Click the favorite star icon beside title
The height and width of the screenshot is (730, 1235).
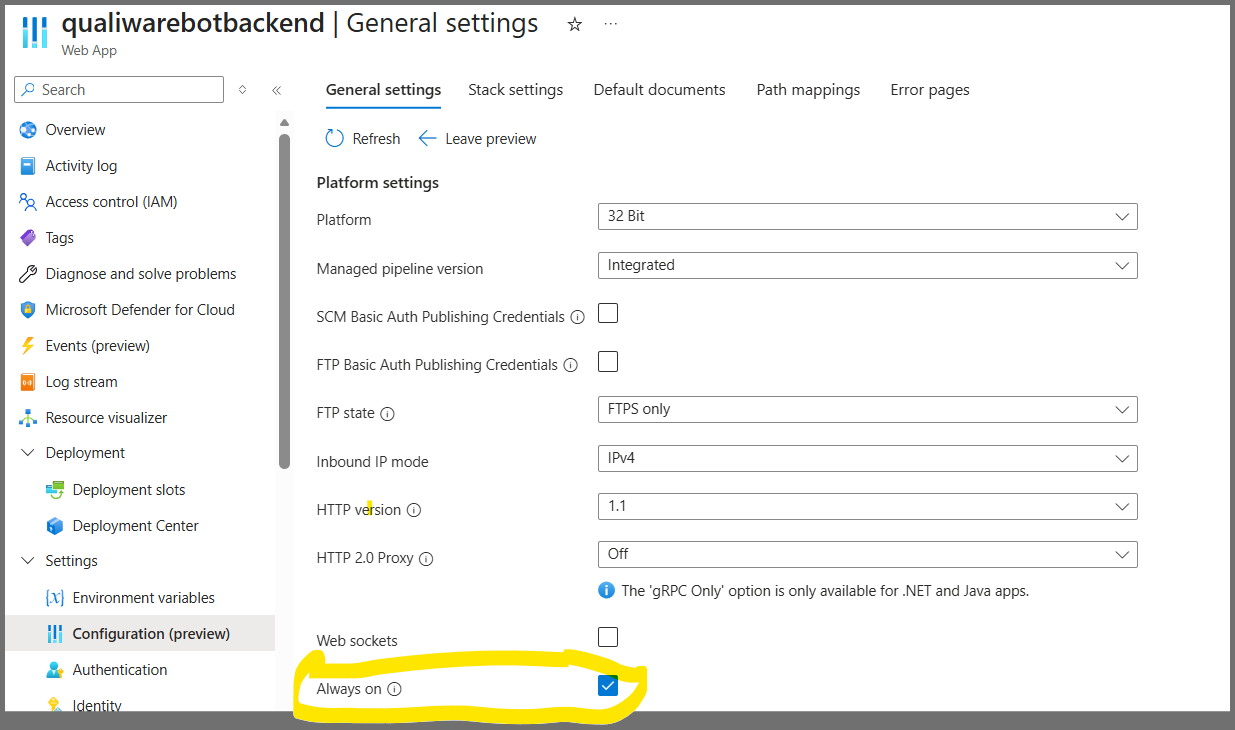click(x=574, y=24)
